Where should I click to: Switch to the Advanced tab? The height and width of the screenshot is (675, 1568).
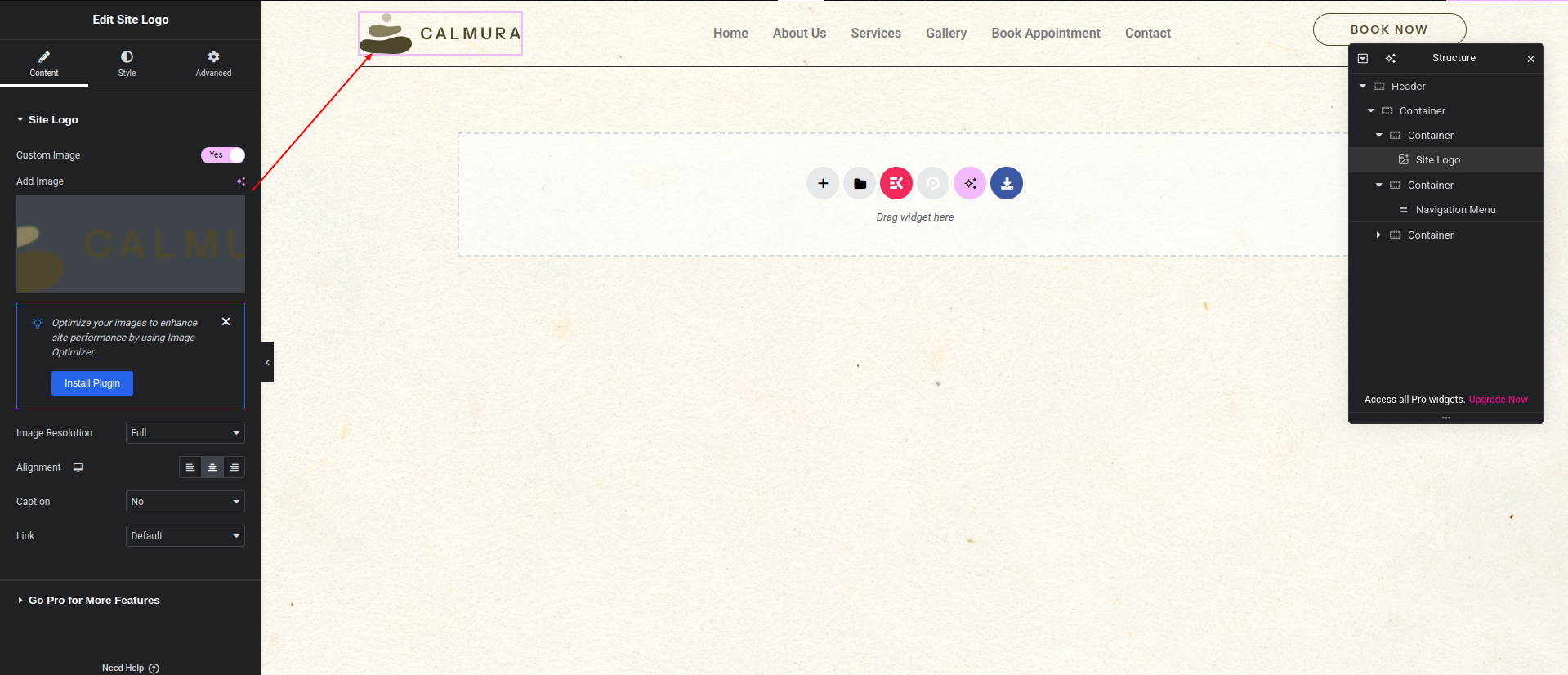point(213,63)
